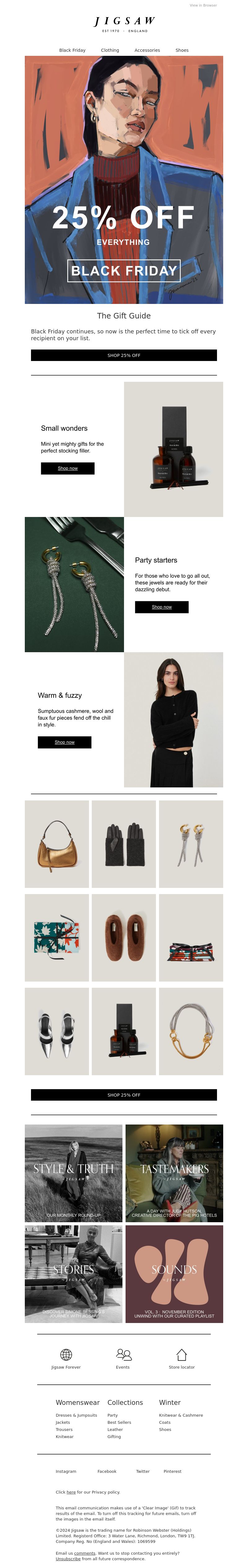The image size is (248, 1568).
Task: Select the Accessories navigation item
Action: pyautogui.click(x=147, y=51)
